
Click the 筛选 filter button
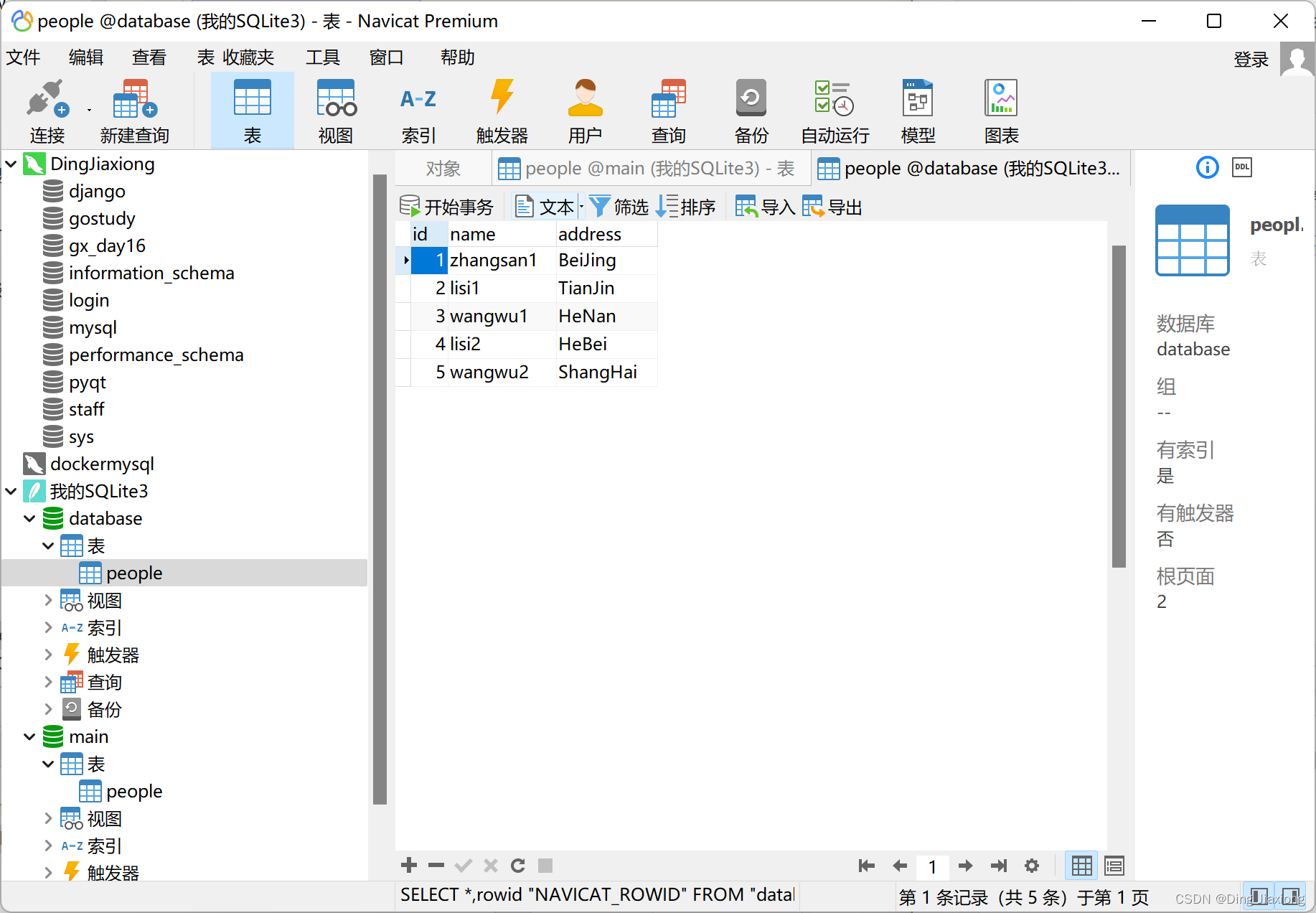coord(619,207)
